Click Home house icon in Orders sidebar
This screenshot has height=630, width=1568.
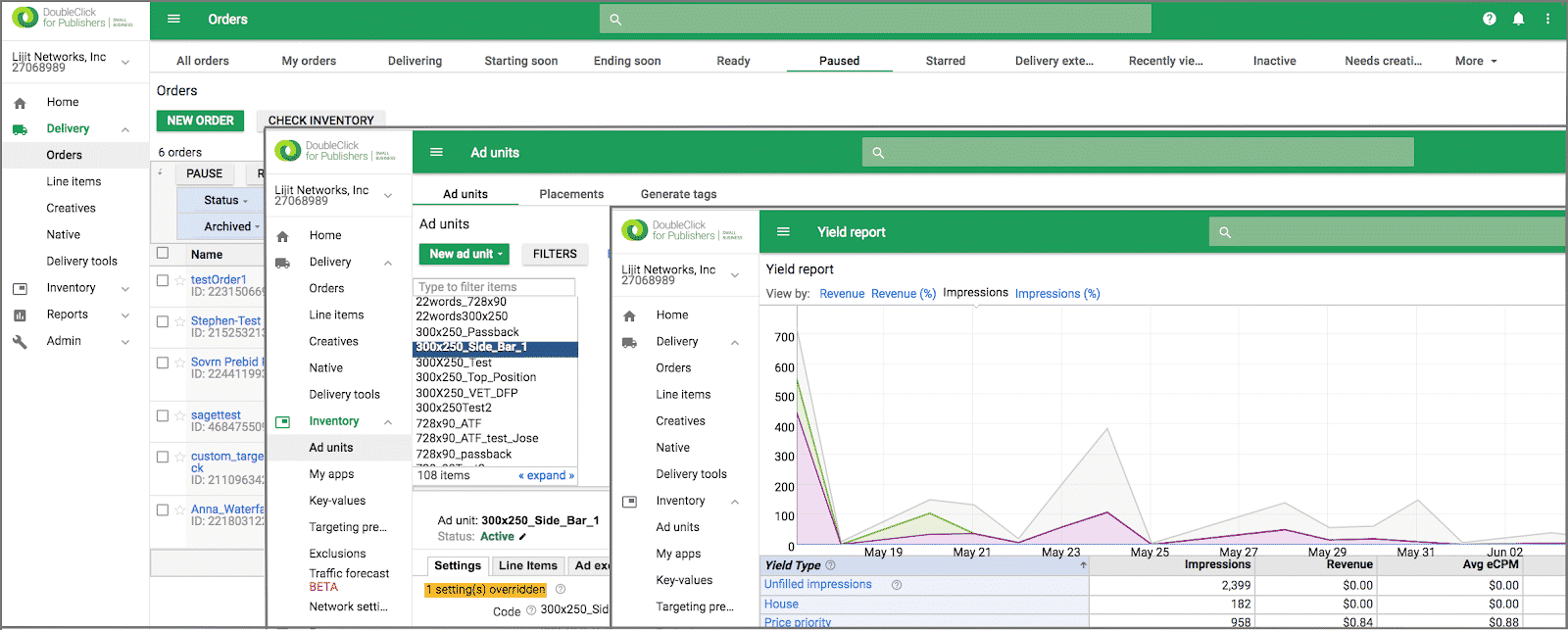20,102
